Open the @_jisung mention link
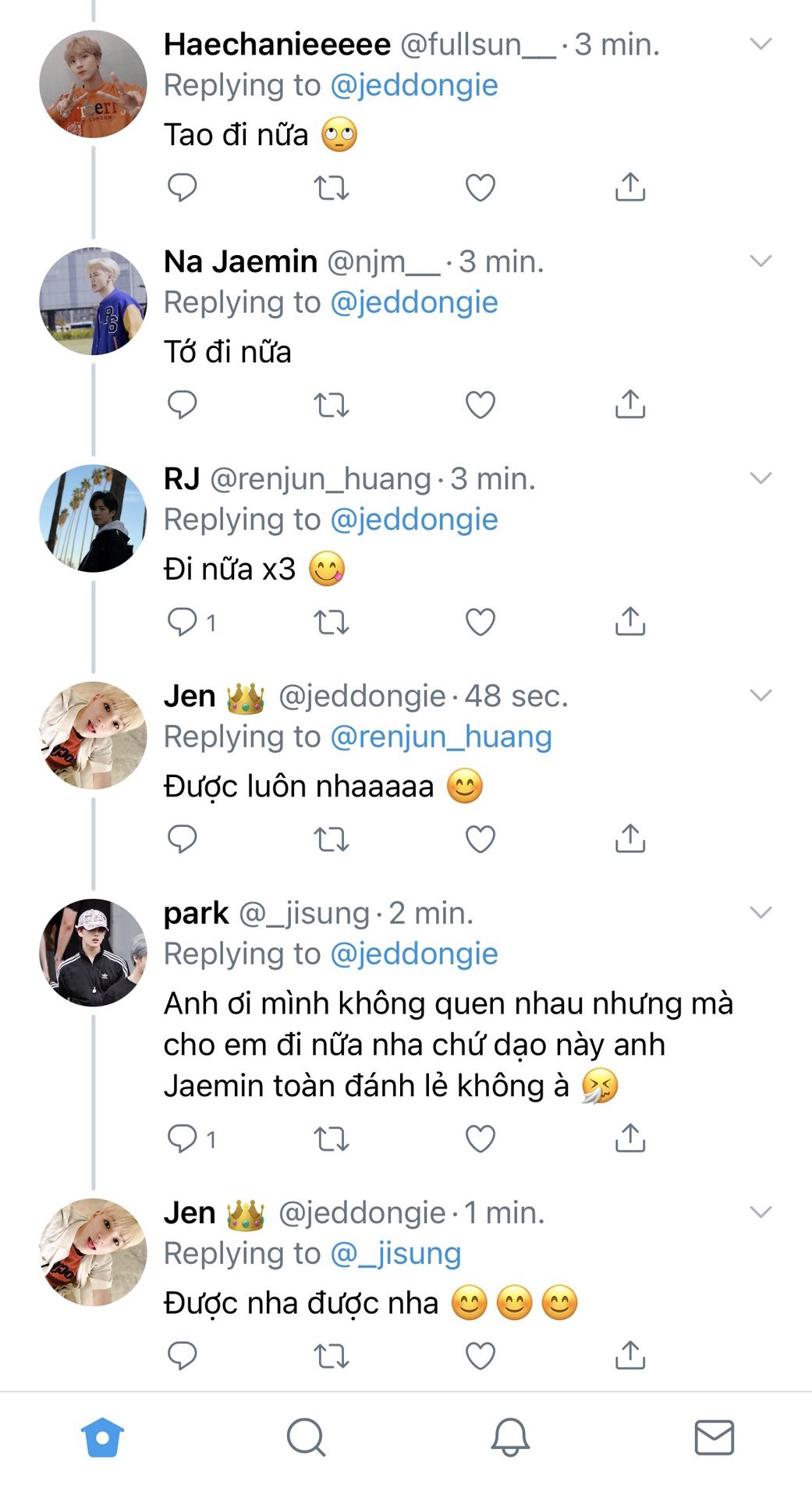Viewport: 812px width, 1498px height. click(395, 1253)
